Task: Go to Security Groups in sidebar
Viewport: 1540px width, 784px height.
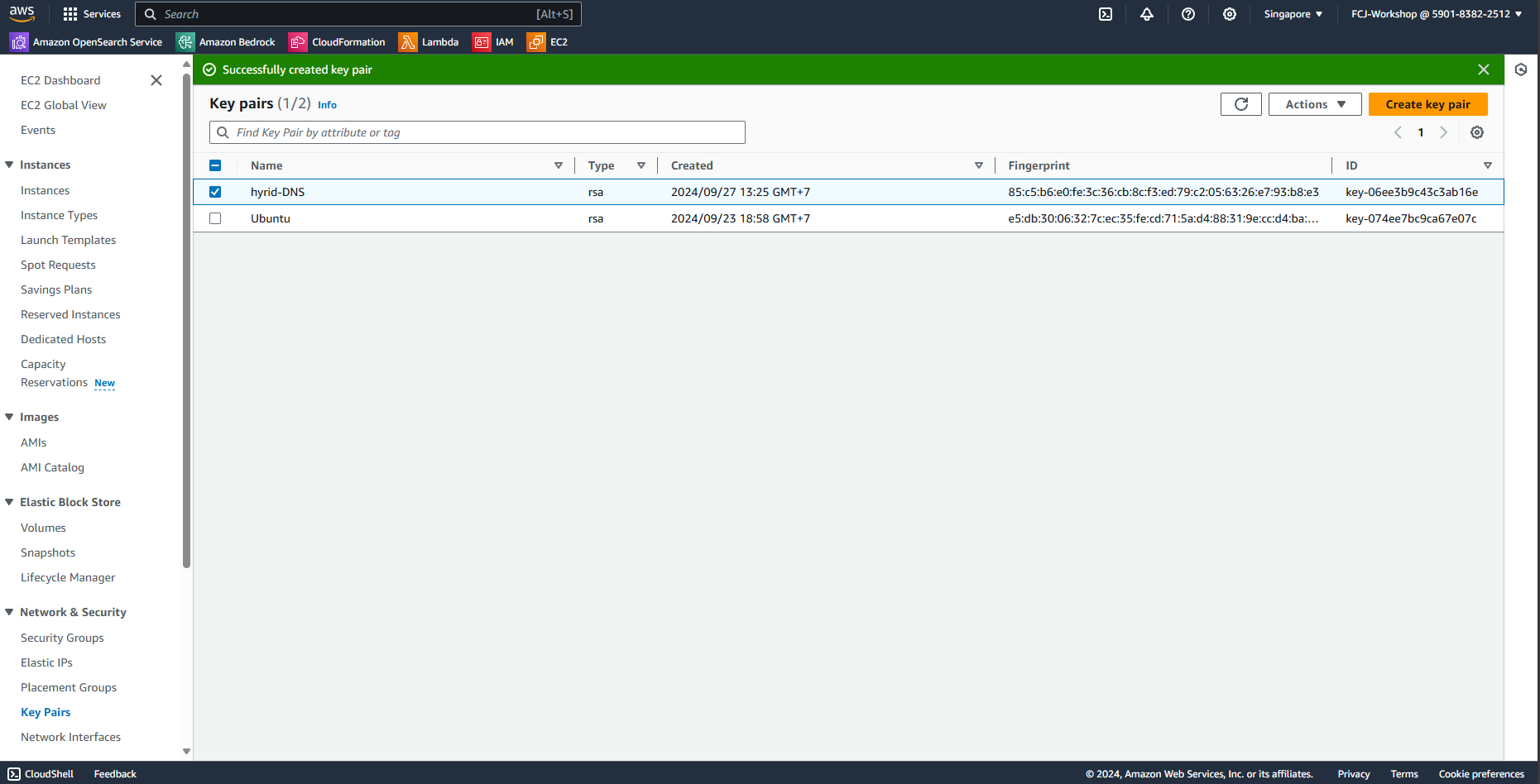Action: (62, 638)
